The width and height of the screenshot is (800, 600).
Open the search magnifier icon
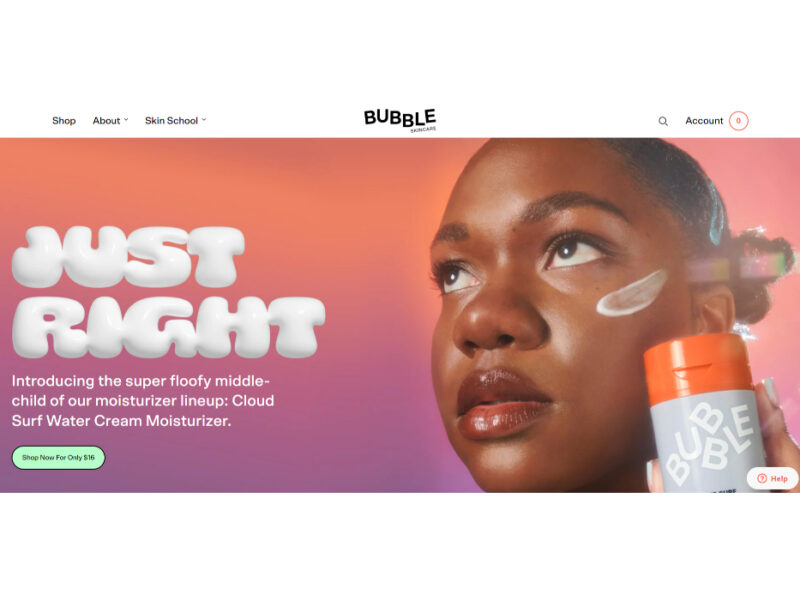(663, 121)
